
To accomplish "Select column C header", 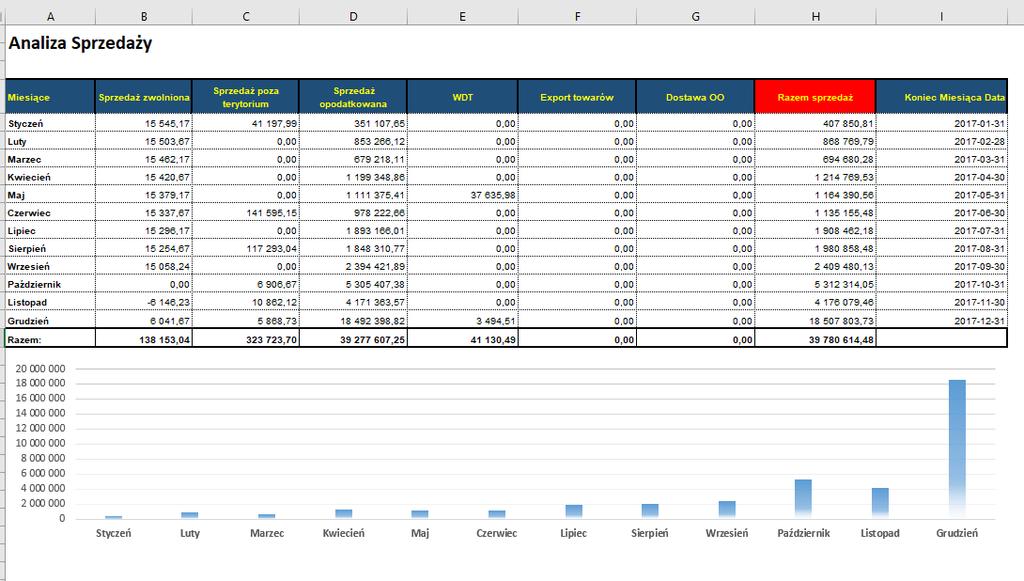I will coord(246,16).
